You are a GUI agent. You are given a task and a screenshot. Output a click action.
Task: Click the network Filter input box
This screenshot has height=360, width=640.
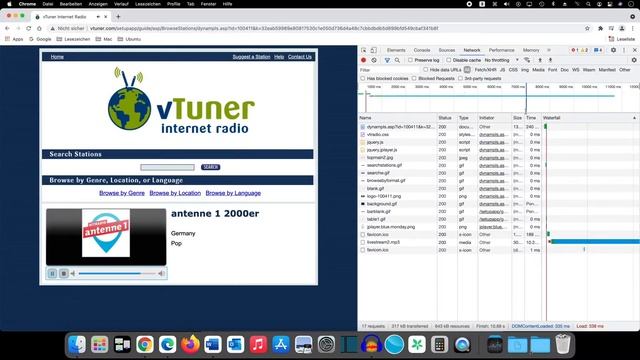pyautogui.click(x=389, y=70)
